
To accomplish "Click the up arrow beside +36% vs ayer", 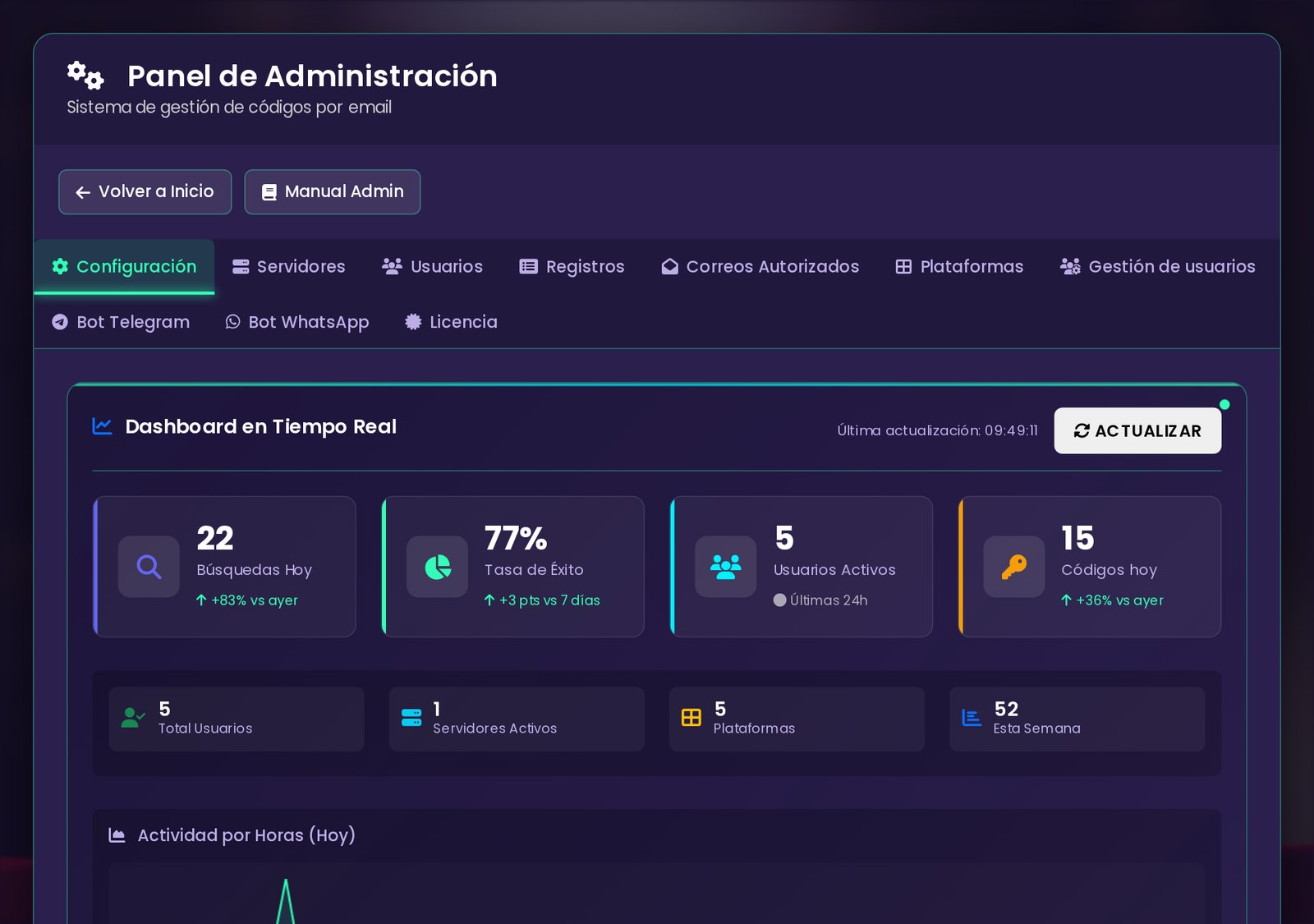I will 1066,600.
